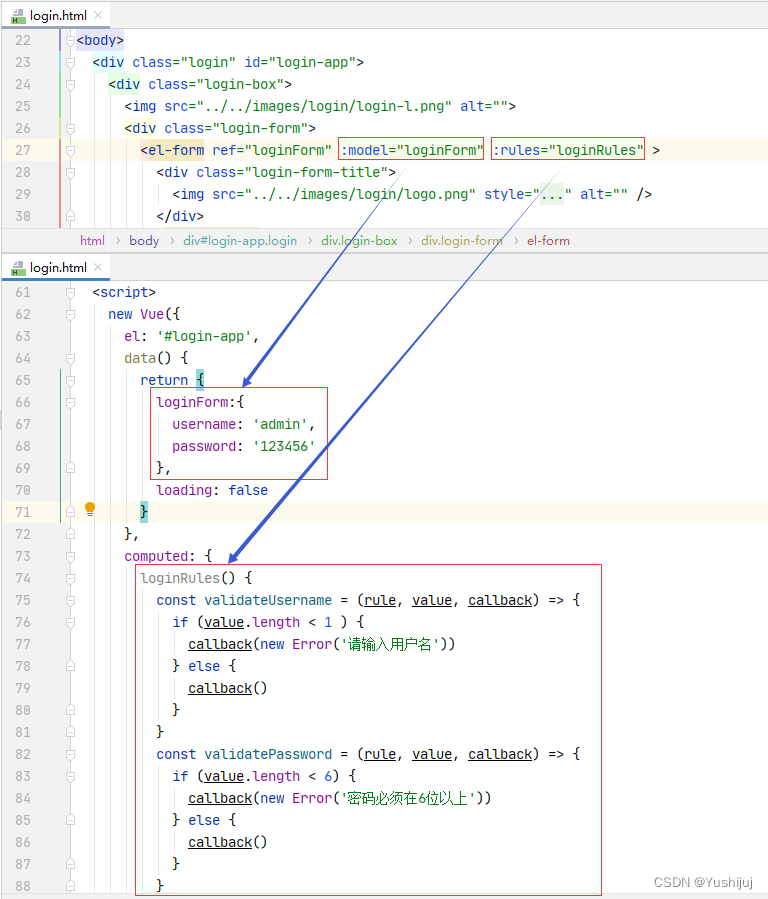Viewport: 768px width, 899px height.
Task: Click the new Vue({ text on line 62
Action: pos(144,314)
